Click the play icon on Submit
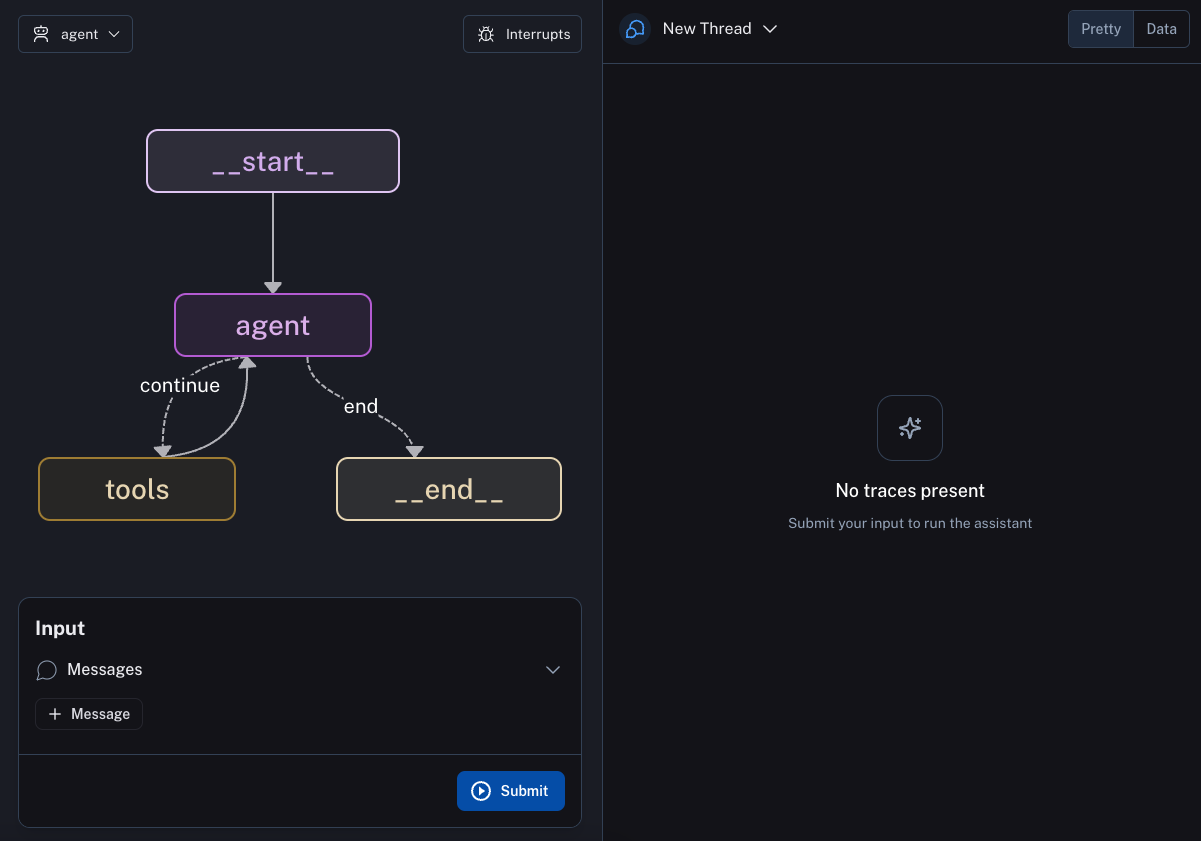 point(481,791)
